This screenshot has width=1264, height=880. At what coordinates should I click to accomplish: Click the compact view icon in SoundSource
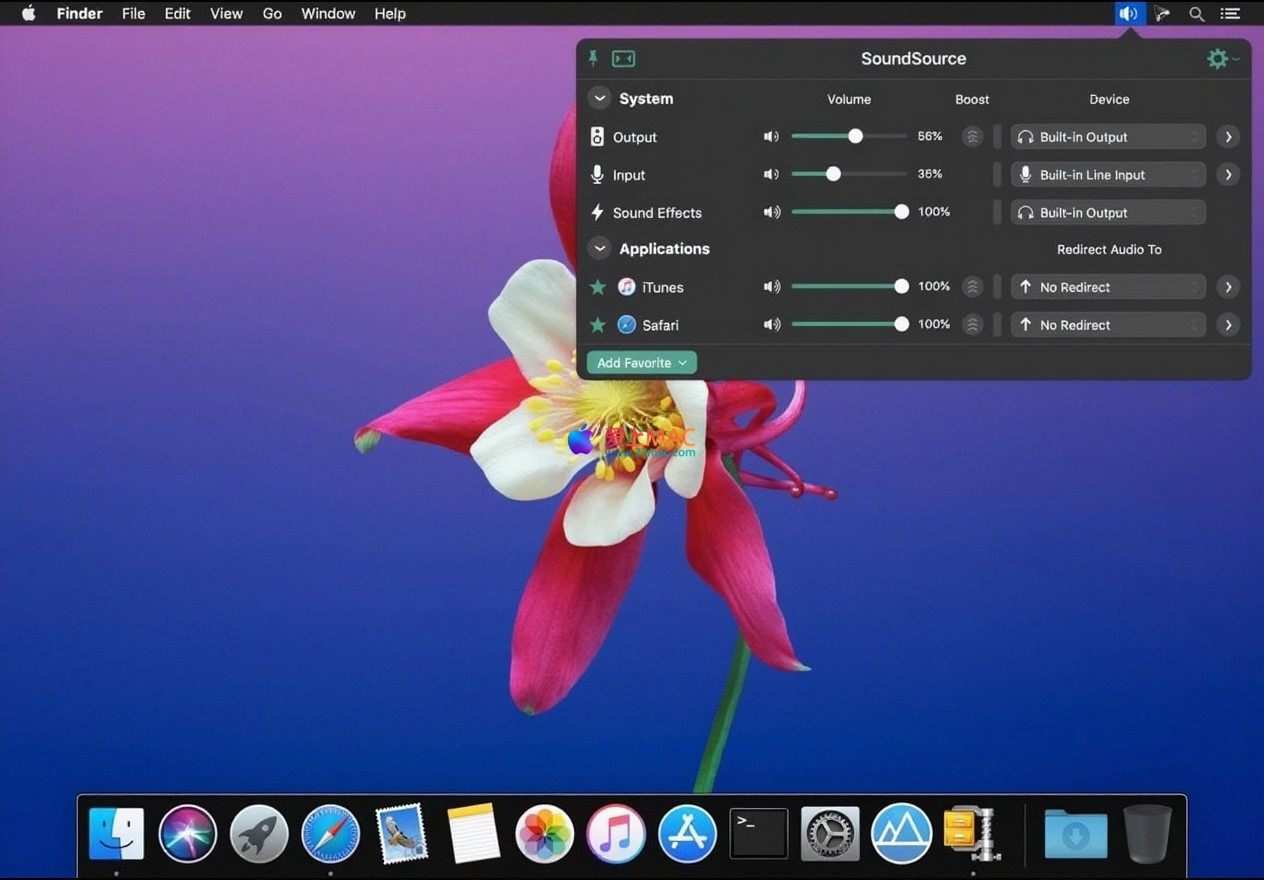623,59
